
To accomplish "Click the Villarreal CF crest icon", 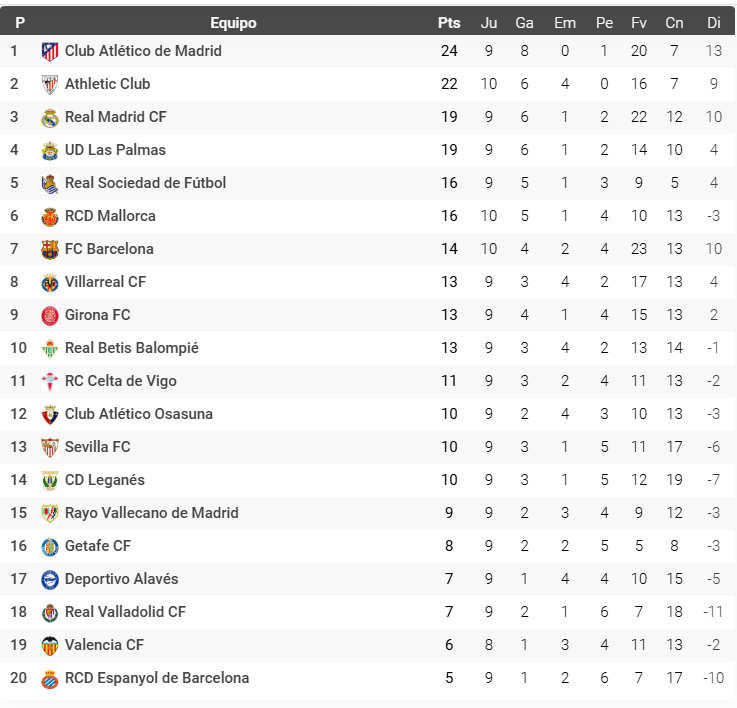I will (50, 282).
